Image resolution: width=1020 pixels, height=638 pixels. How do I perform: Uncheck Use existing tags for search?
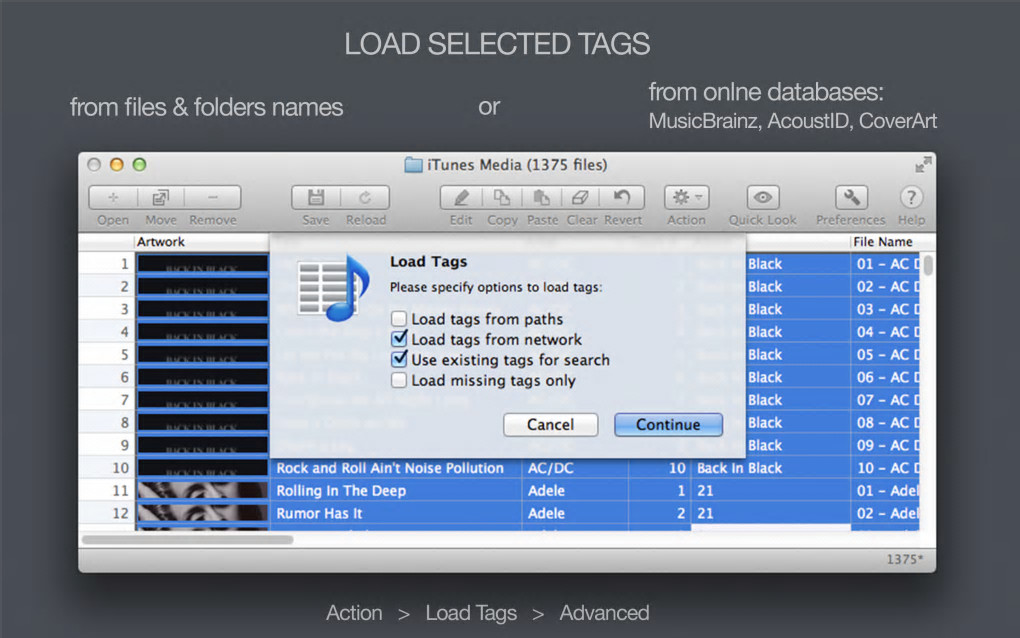(x=399, y=360)
